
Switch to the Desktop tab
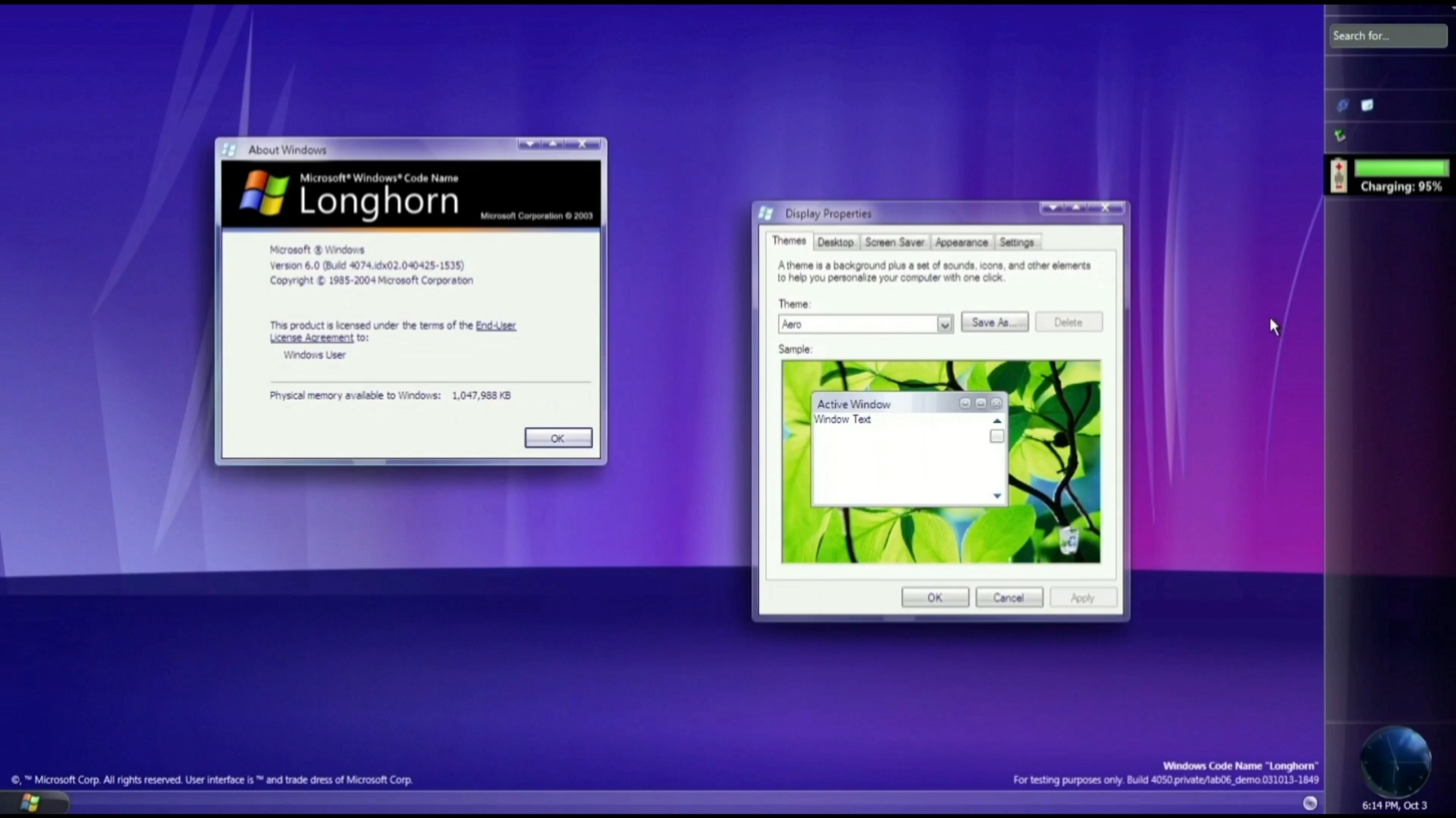click(835, 242)
